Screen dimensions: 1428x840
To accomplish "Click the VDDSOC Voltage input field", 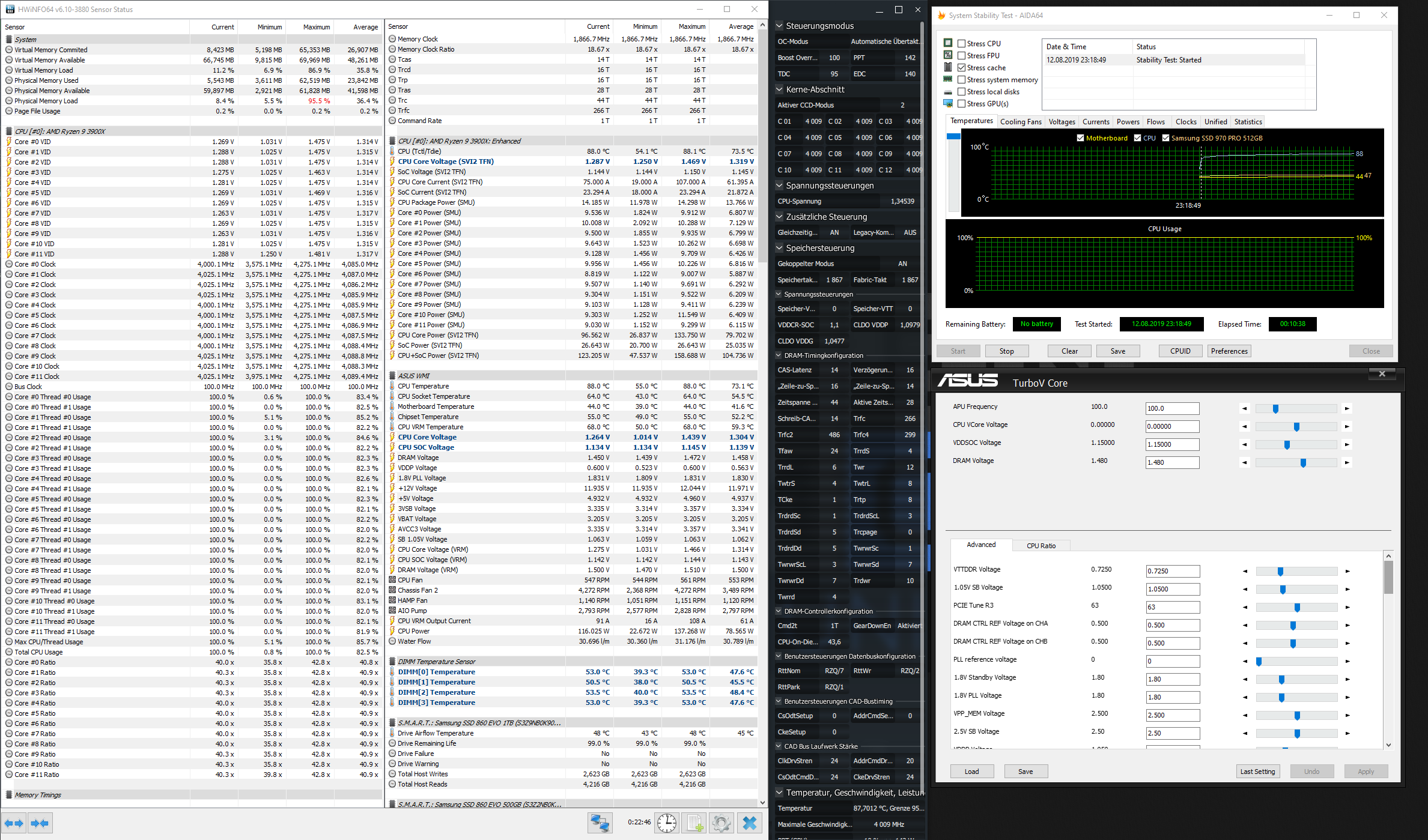I will click(1172, 445).
